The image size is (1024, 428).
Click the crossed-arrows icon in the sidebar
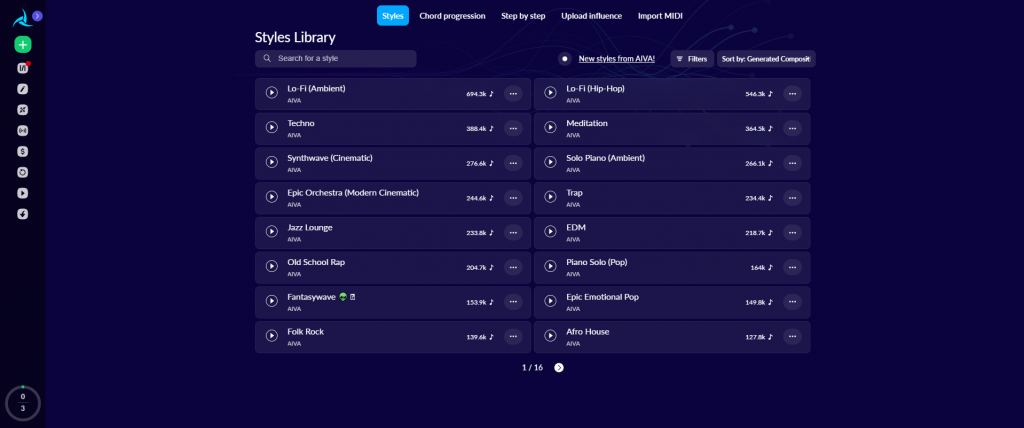(x=23, y=110)
